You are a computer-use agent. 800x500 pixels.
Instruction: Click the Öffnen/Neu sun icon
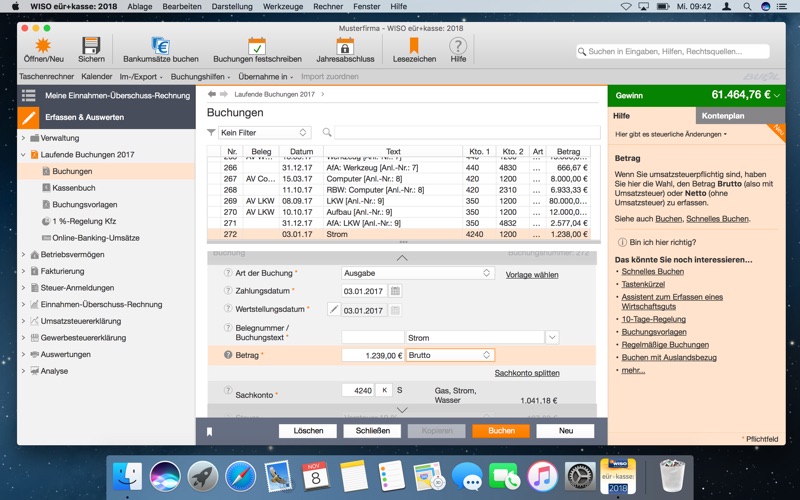point(43,45)
